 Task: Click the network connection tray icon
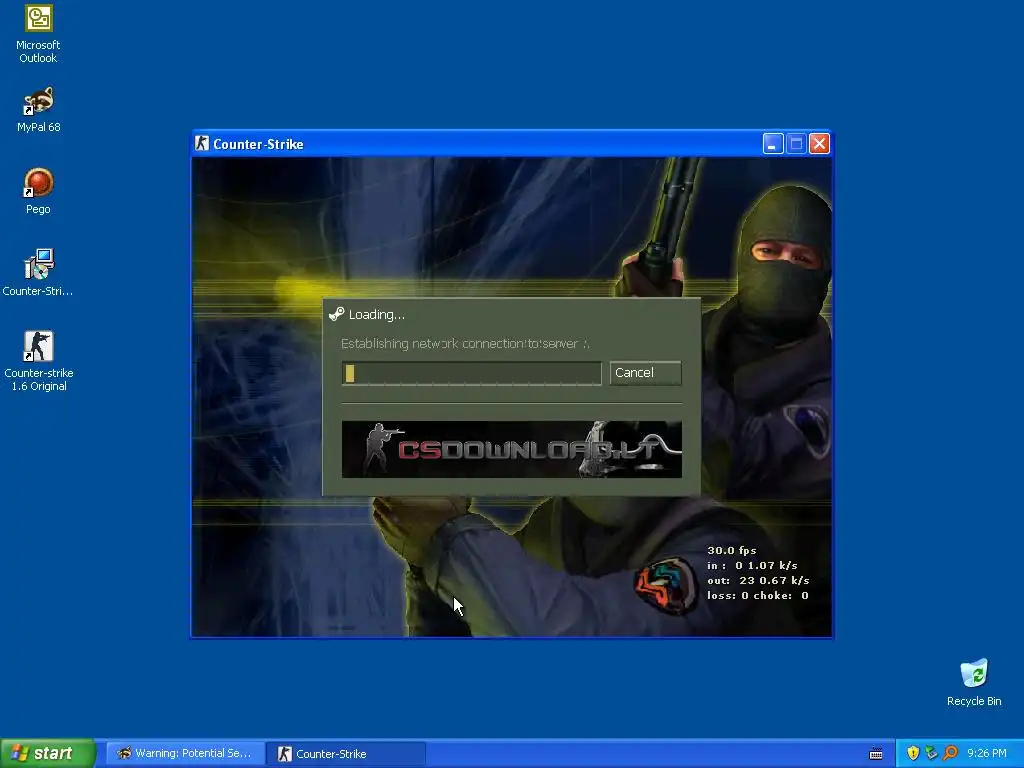point(931,754)
